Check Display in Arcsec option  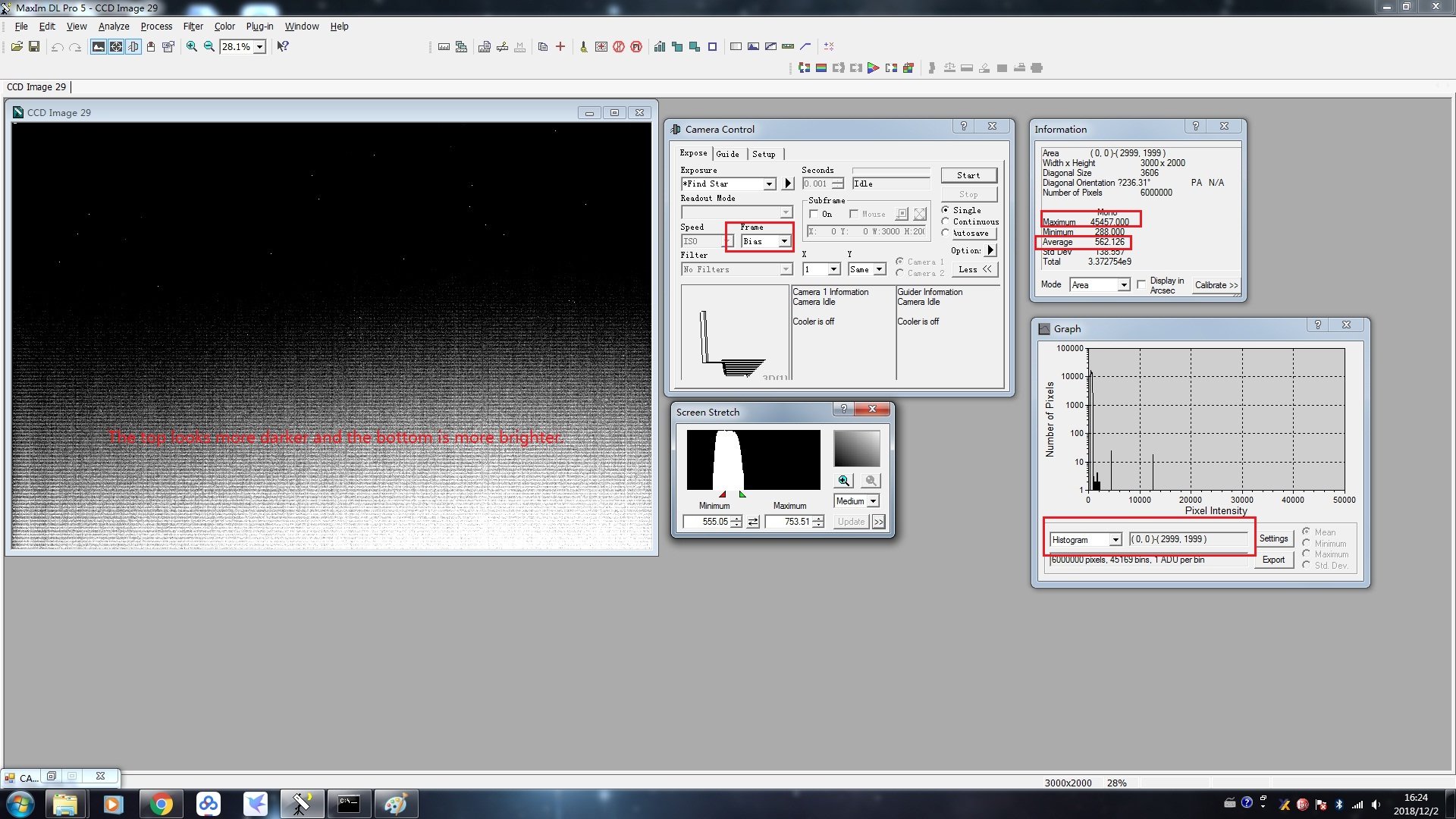1141,285
